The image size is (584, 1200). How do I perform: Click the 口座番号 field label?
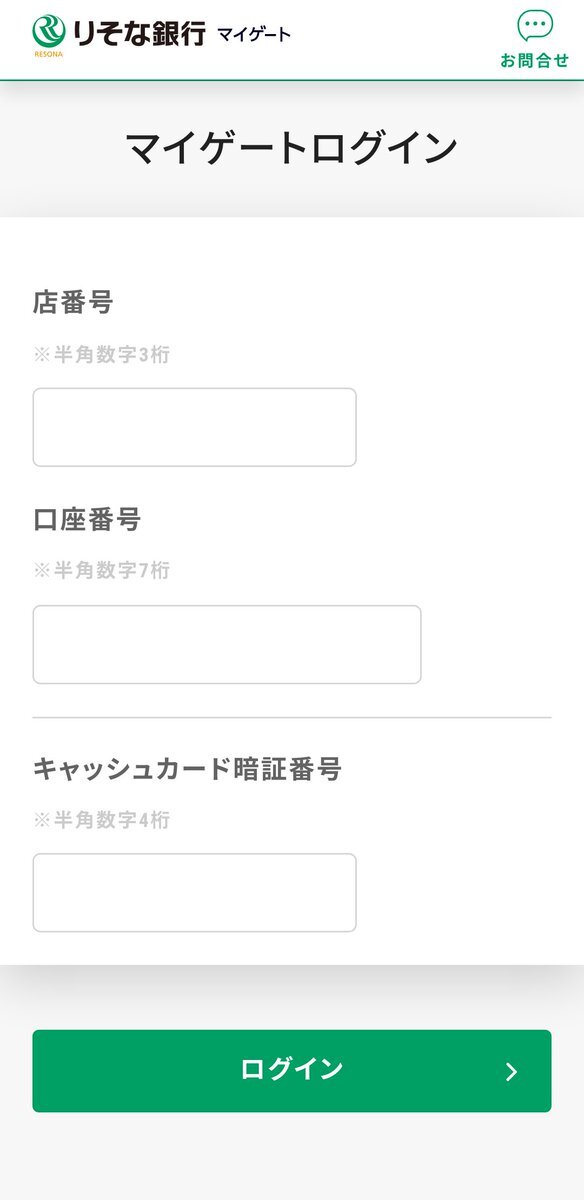[87, 520]
